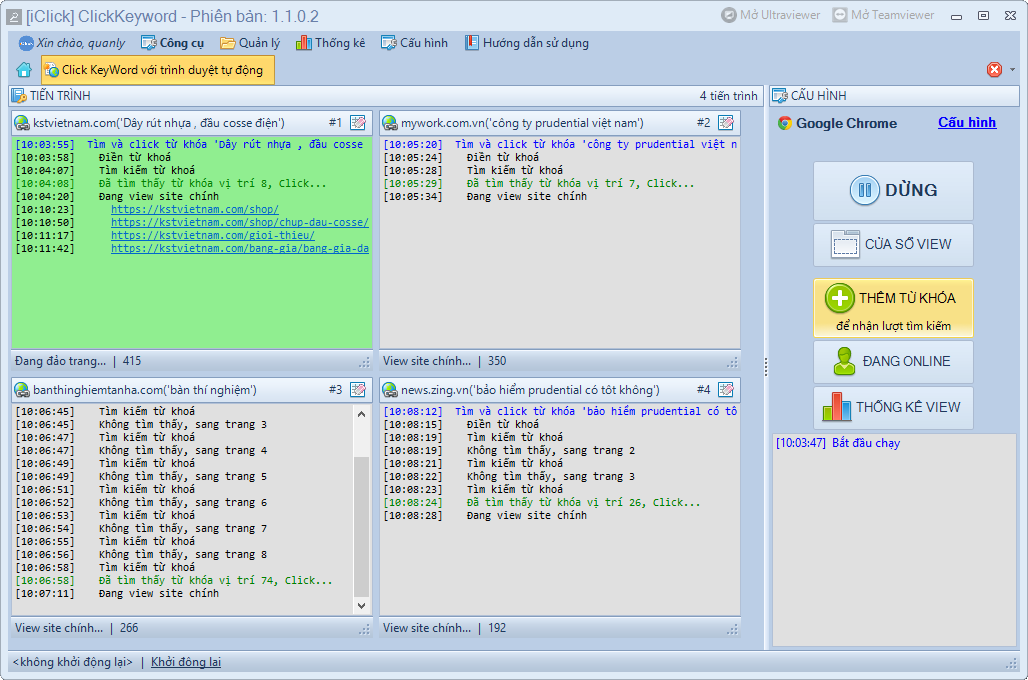Screen dimensions: 1028x680
Task: Click Xin chào, quanly user item
Action: 72,43
